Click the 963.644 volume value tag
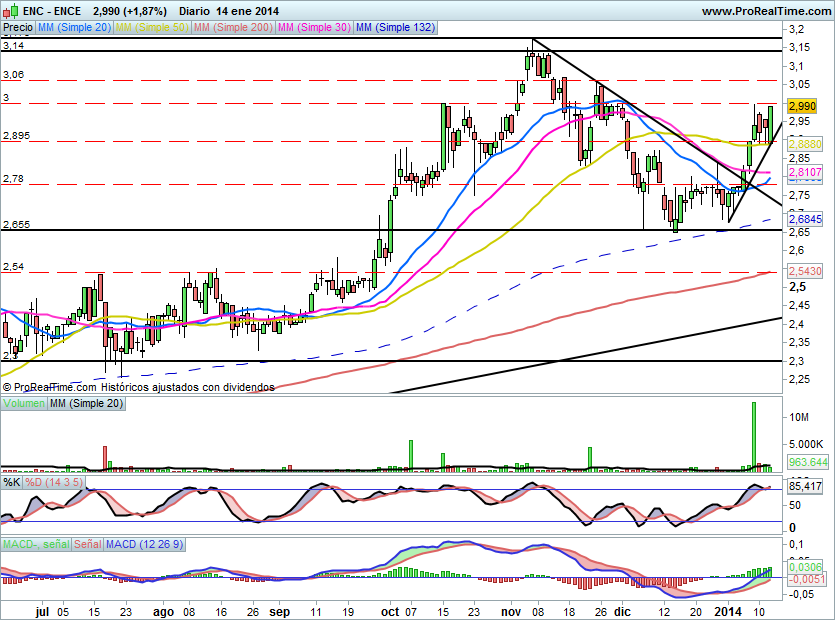This screenshot has height=620, width=835. tap(806, 462)
